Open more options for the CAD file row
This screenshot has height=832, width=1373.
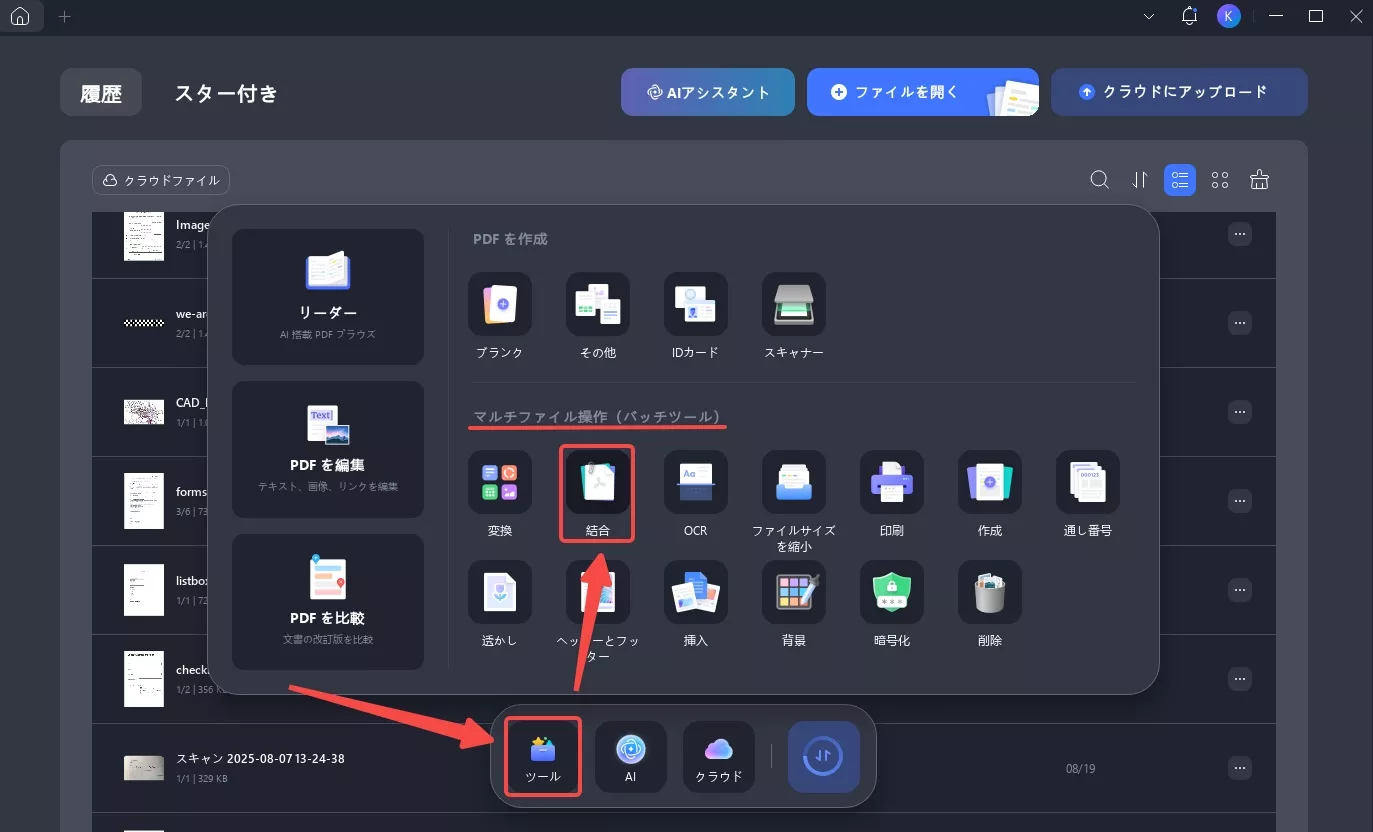(x=1240, y=412)
